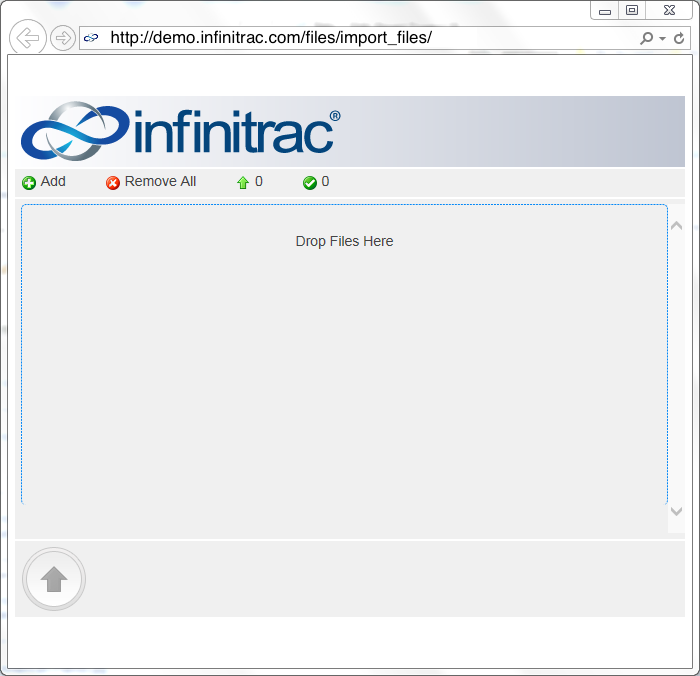This screenshot has height=676, width=700.
Task: Minimize the browser window
Action: (605, 11)
